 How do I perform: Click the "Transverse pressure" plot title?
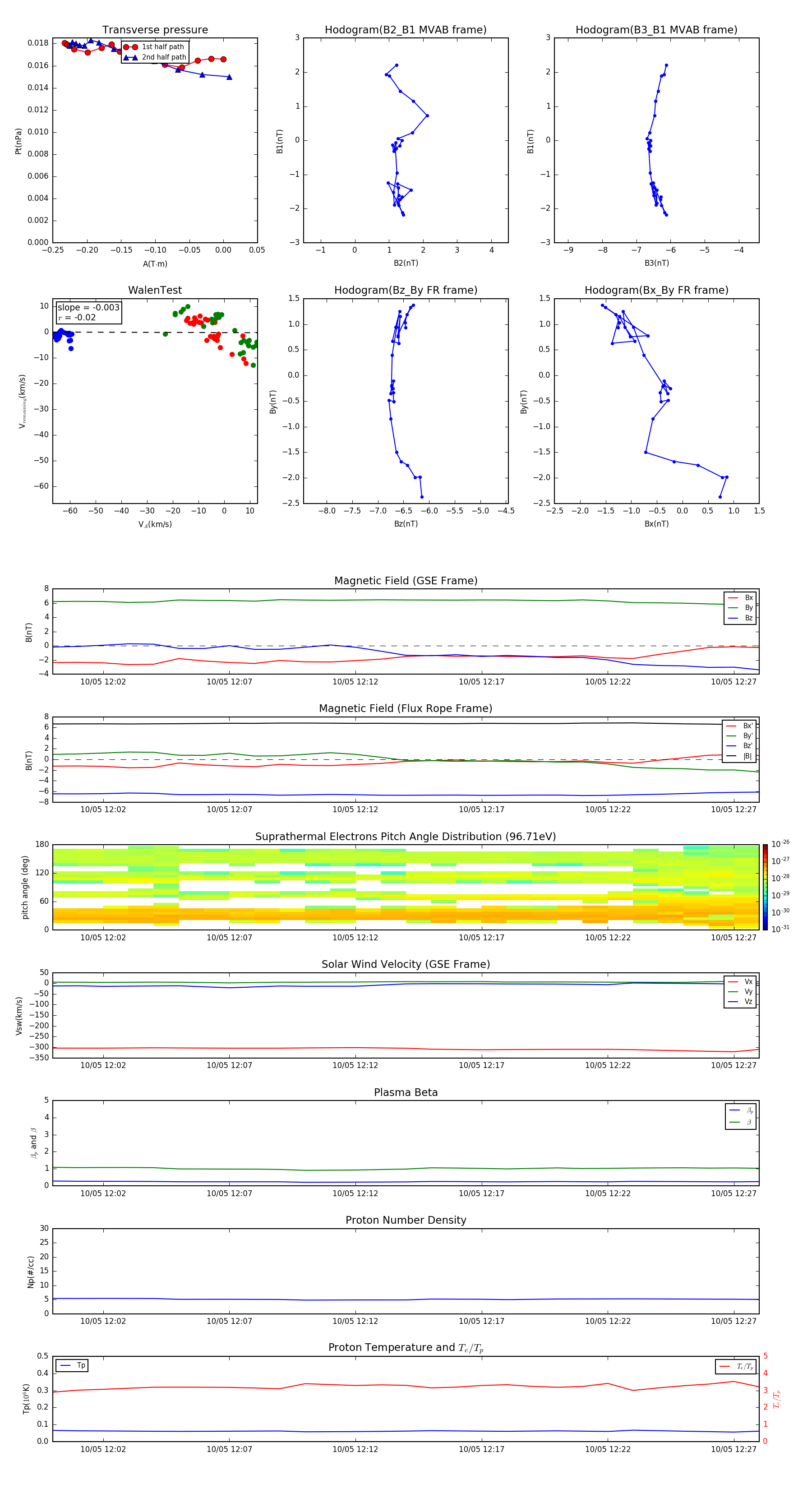click(x=155, y=30)
